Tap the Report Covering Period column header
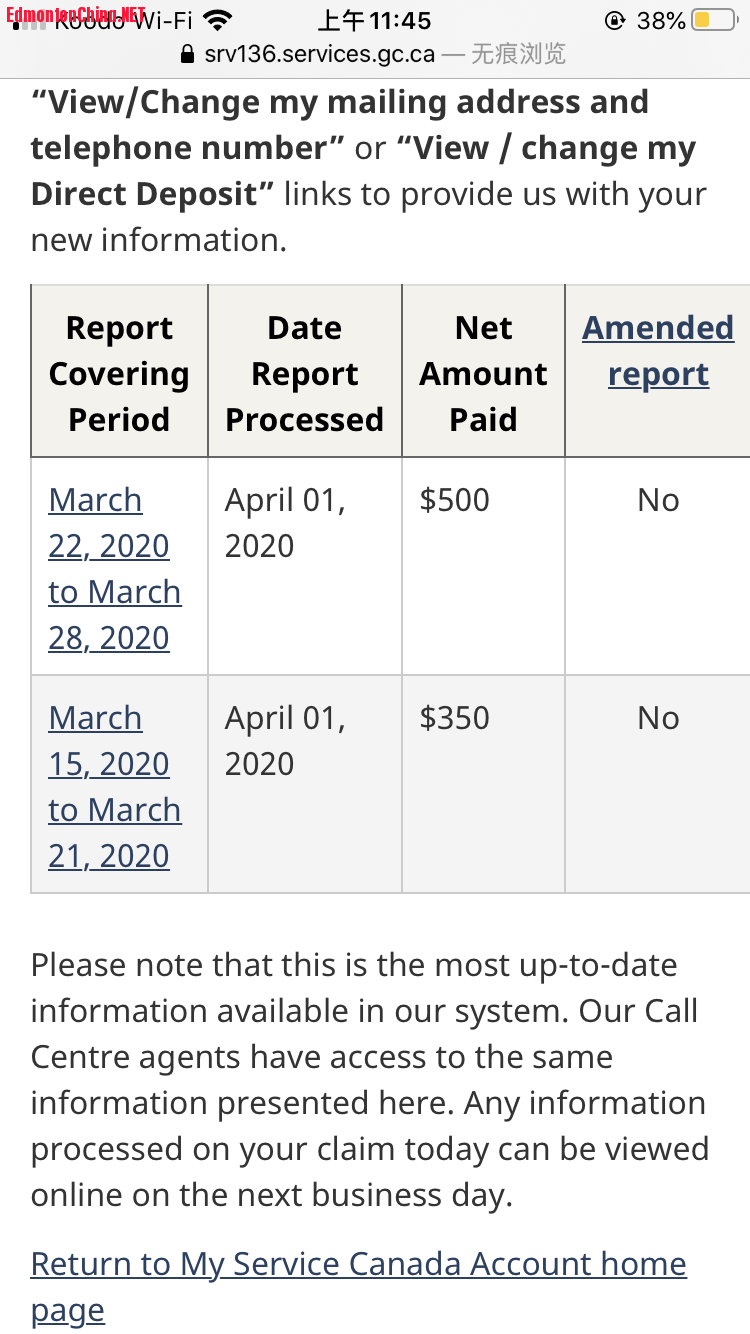This screenshot has width=750, height=1334. pos(119,373)
